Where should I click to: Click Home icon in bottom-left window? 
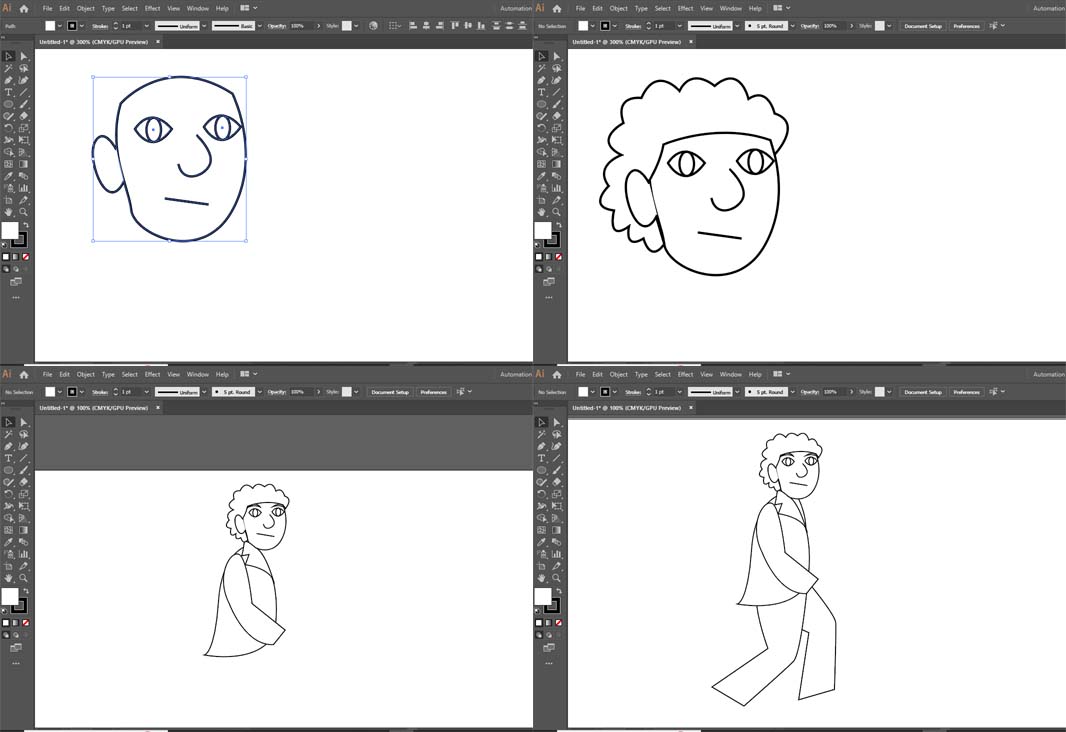[x=24, y=374]
